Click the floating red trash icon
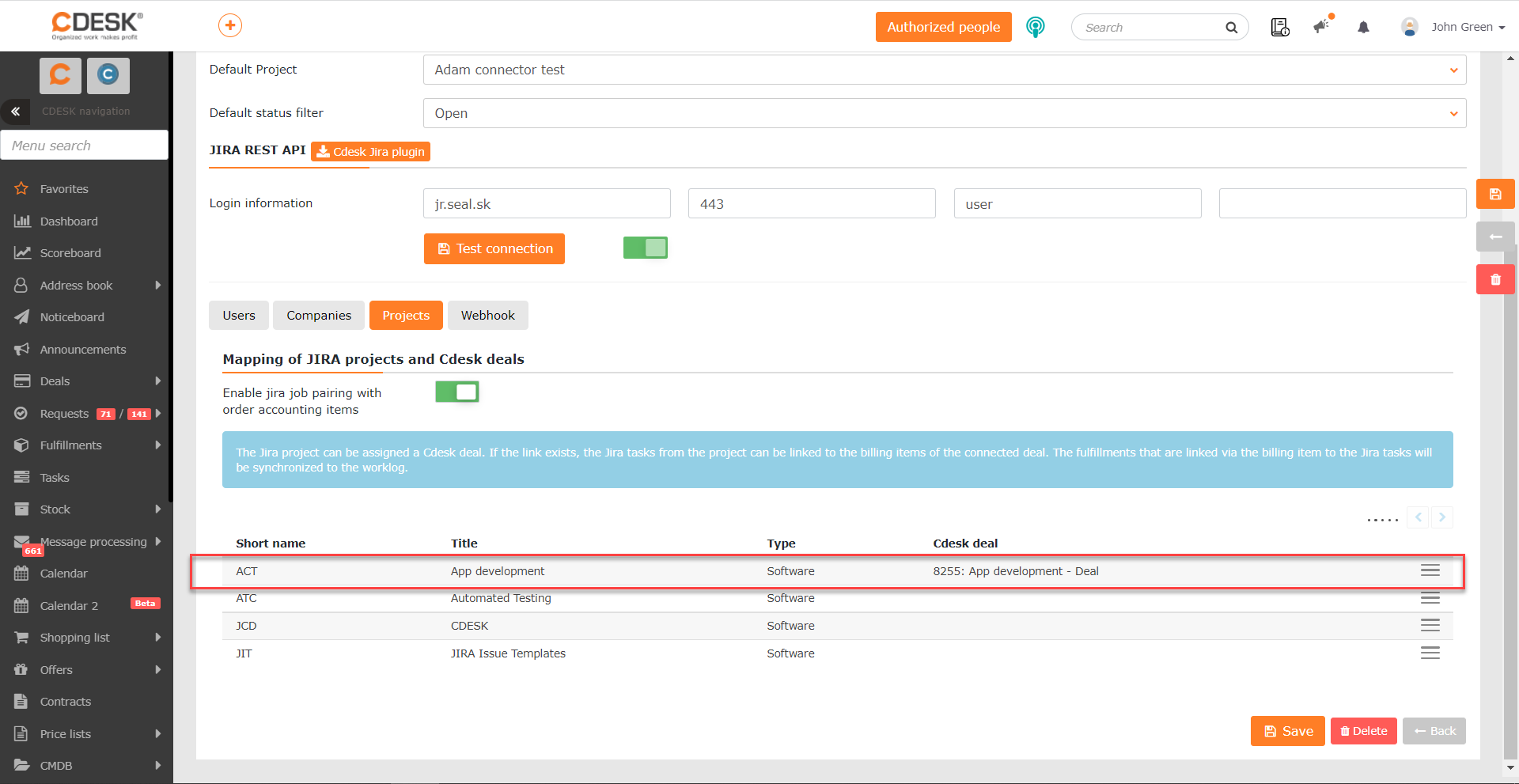The image size is (1519, 784). click(x=1495, y=279)
